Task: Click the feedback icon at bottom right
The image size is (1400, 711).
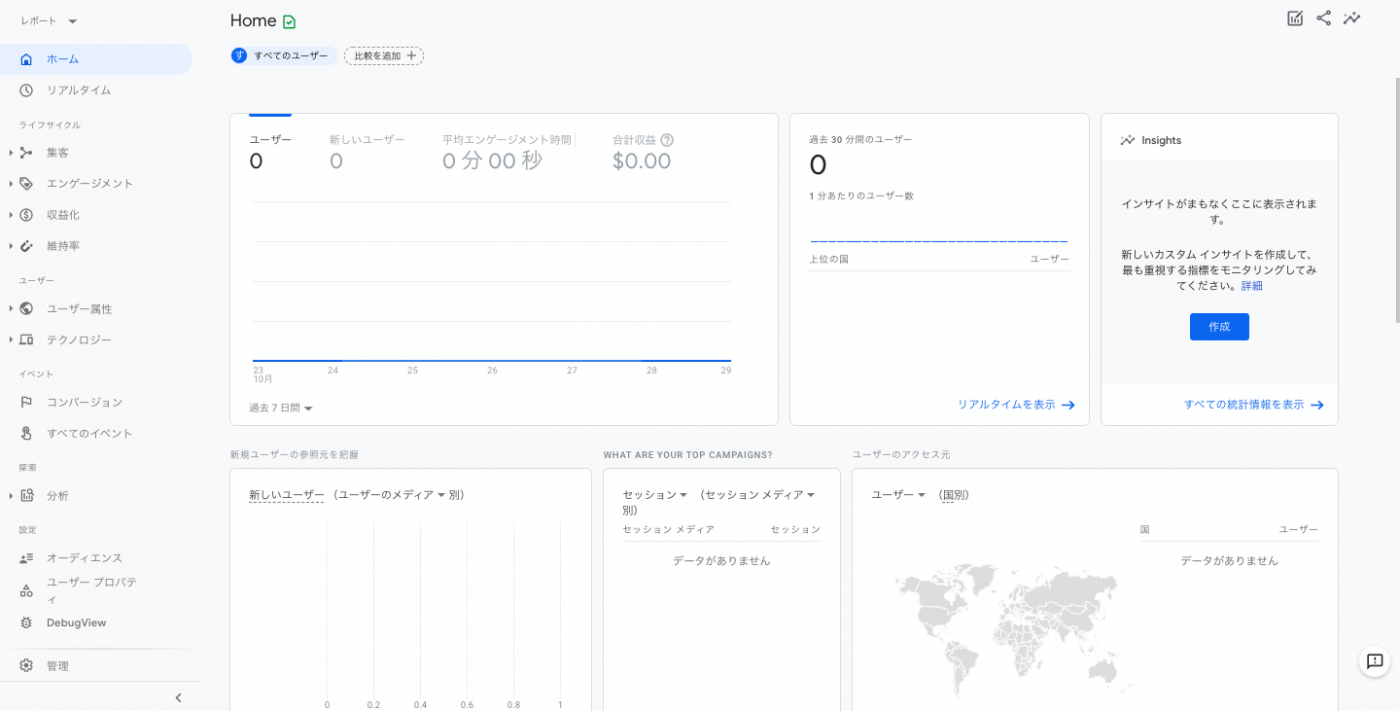Action: [1375, 661]
